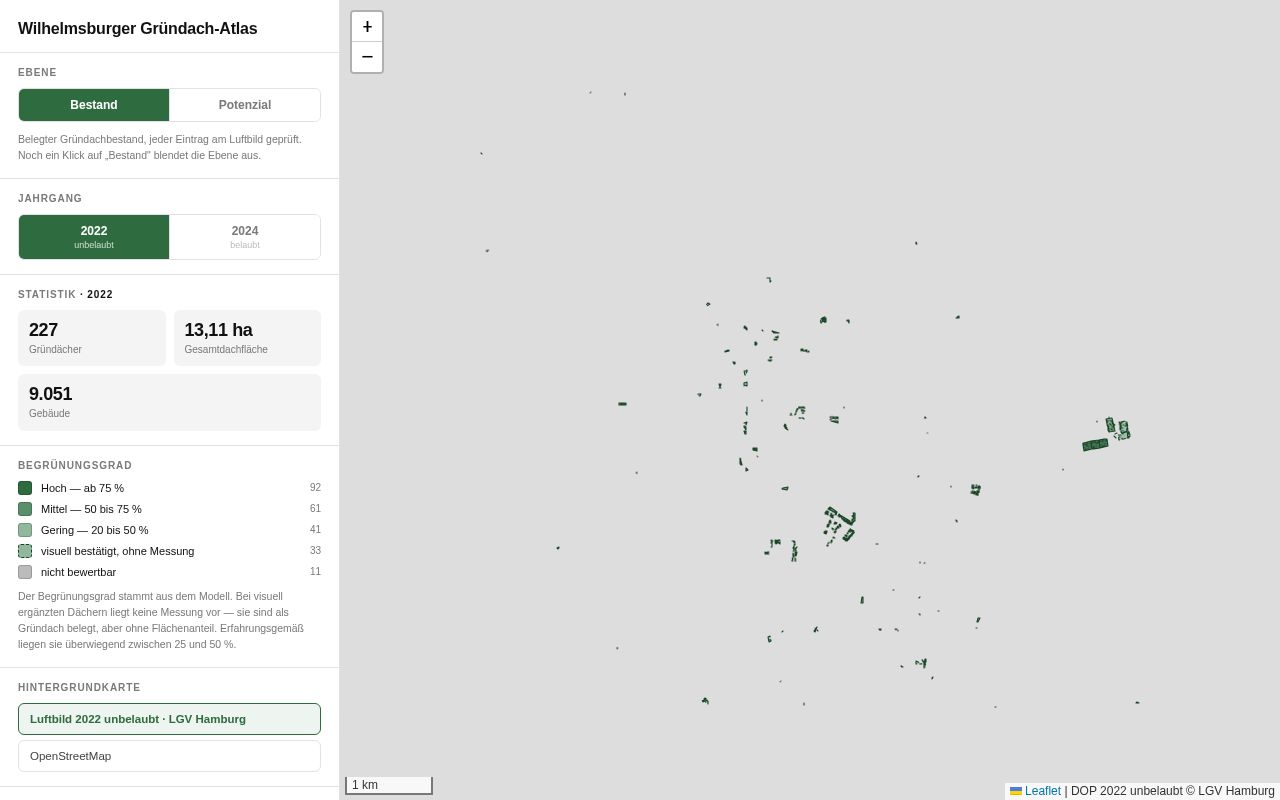
Task: Click the 1 km scale bar
Action: [x=389, y=785]
